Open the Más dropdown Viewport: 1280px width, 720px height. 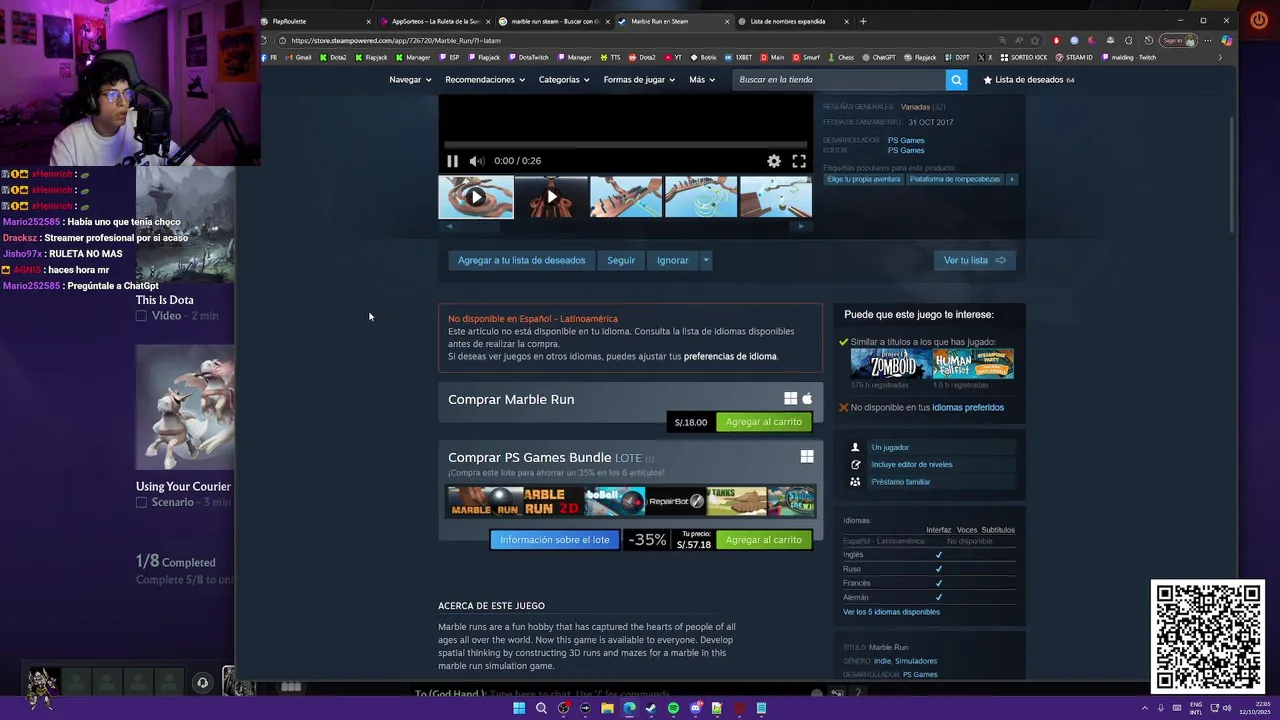click(x=702, y=80)
